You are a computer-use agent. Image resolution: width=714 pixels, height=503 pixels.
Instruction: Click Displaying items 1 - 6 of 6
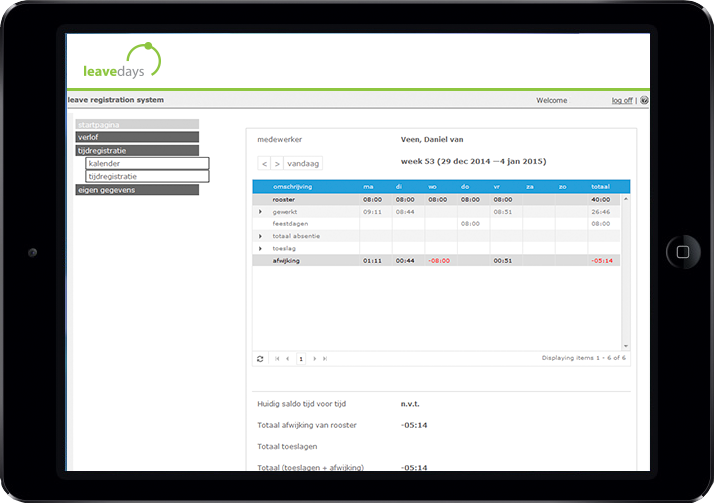coord(584,358)
